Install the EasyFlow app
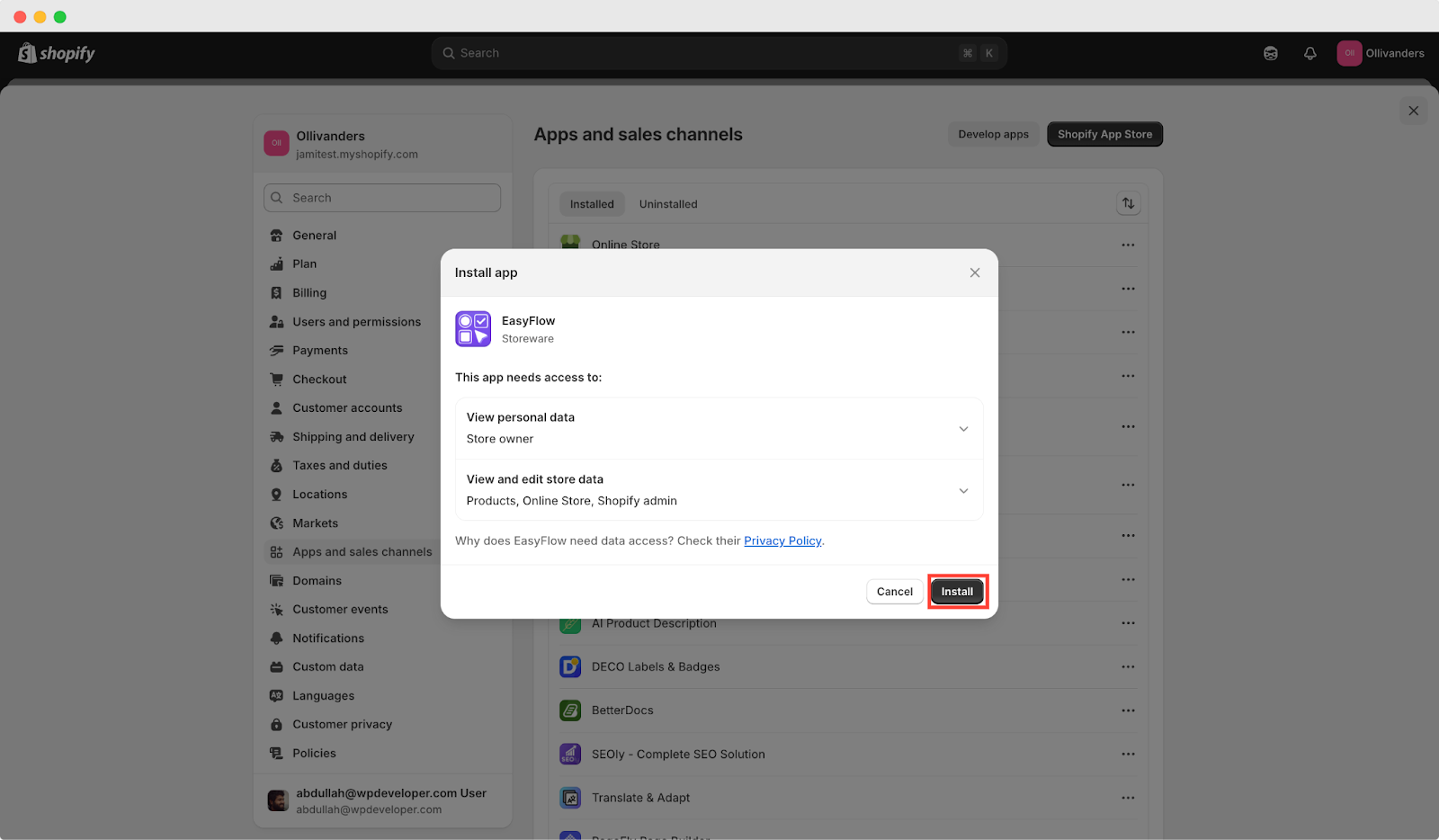The image size is (1439, 840). point(957,592)
